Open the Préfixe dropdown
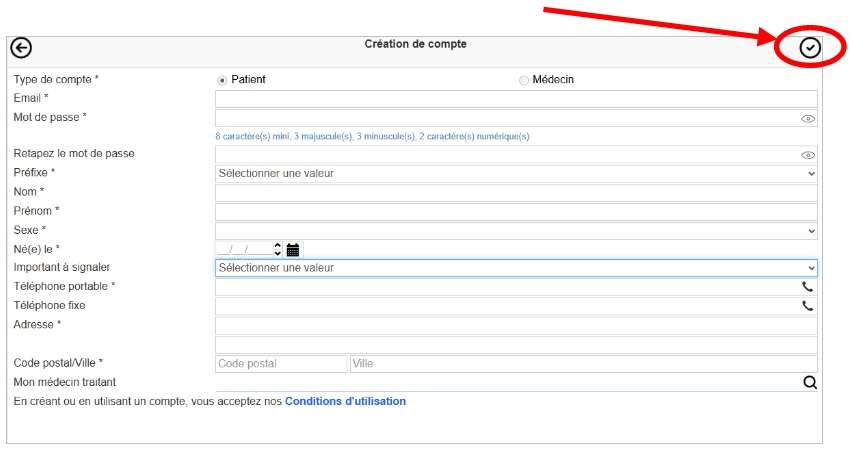The height and width of the screenshot is (449, 853). point(515,174)
